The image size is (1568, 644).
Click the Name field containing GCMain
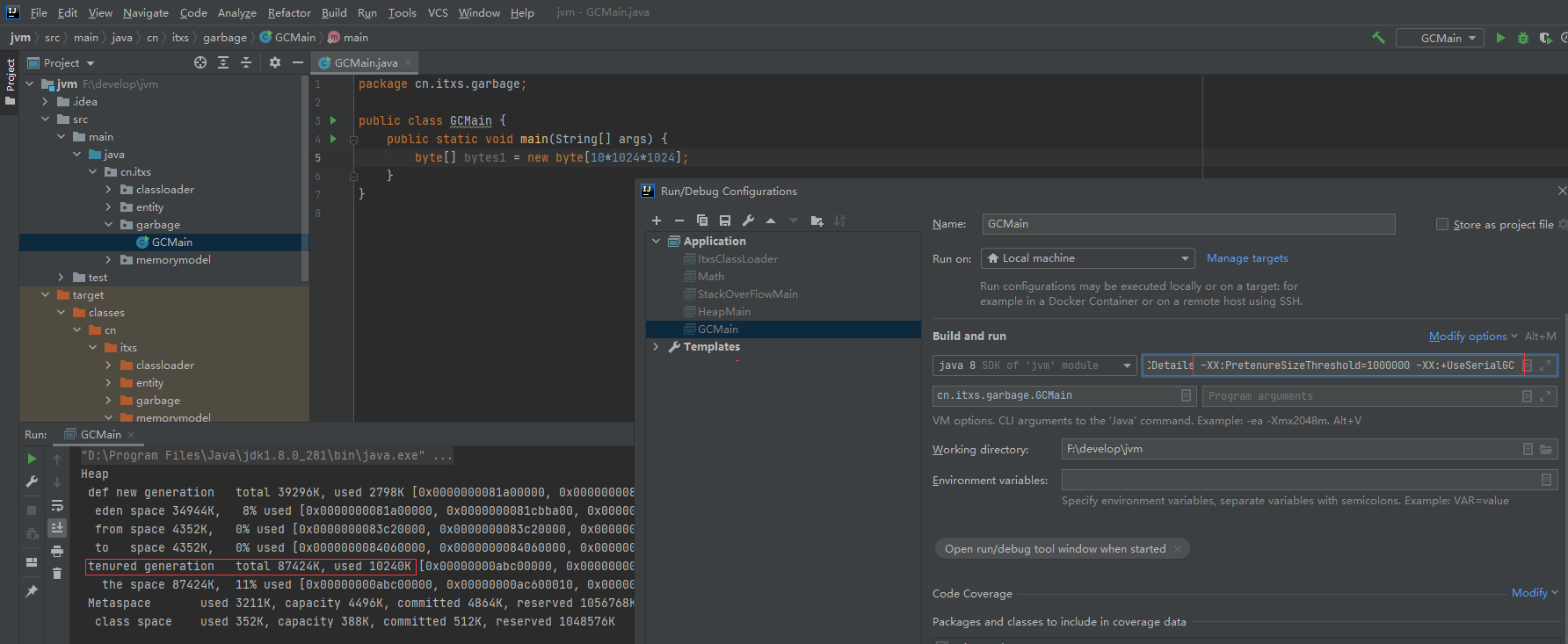point(1188,224)
